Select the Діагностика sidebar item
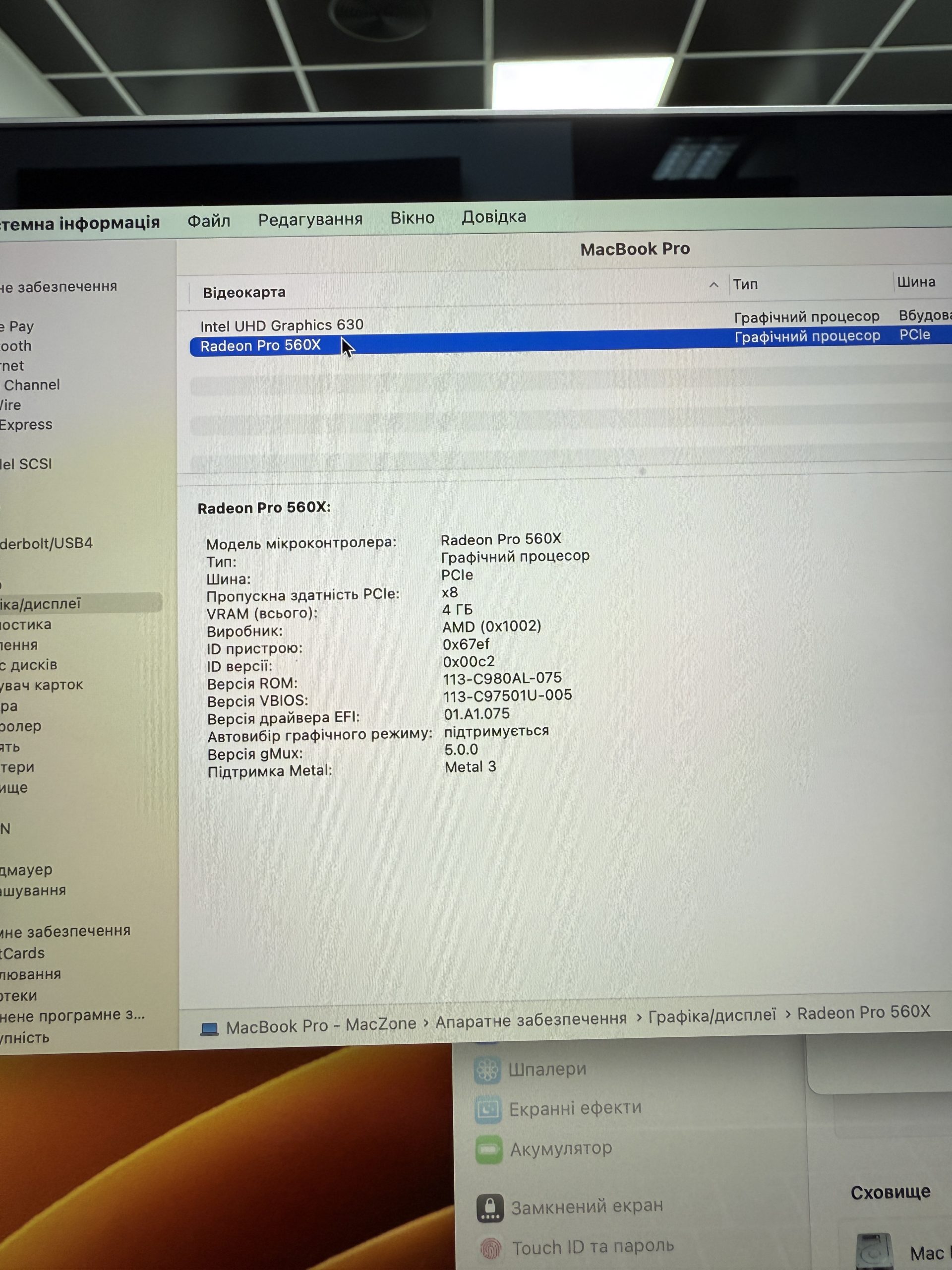The width and height of the screenshot is (952, 1270). coord(26,625)
